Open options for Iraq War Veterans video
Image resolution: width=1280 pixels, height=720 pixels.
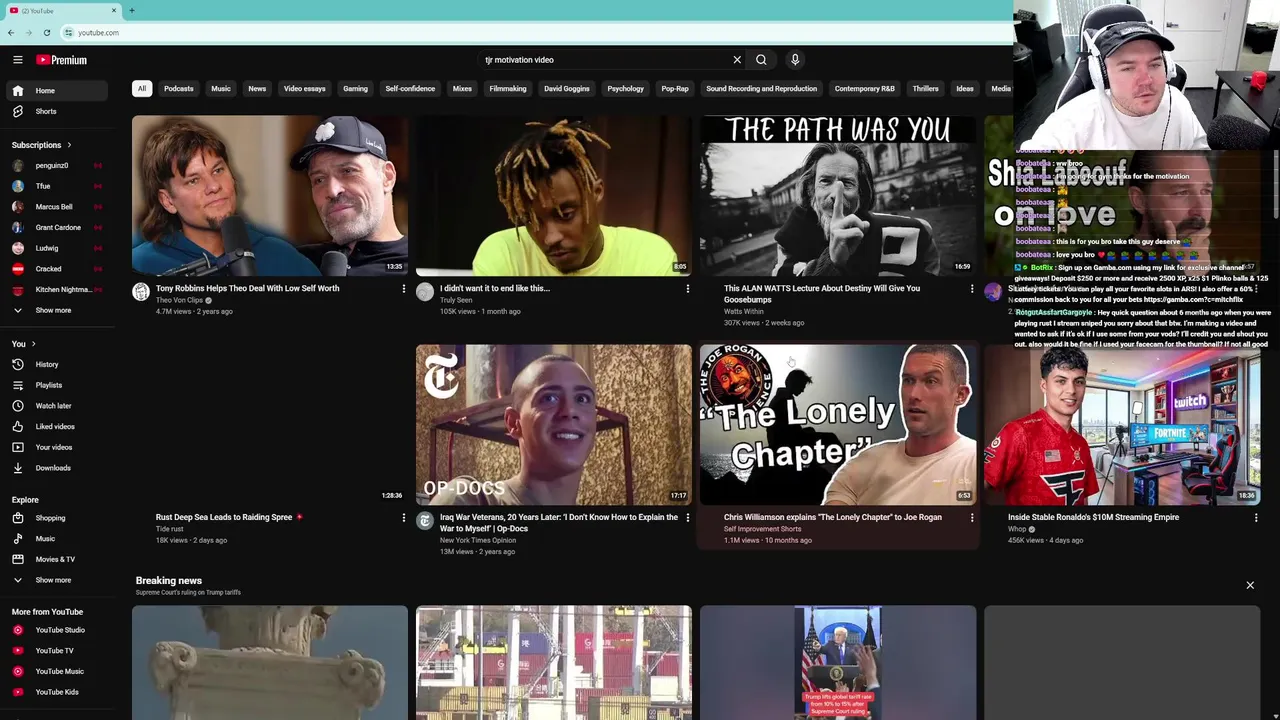tap(688, 518)
